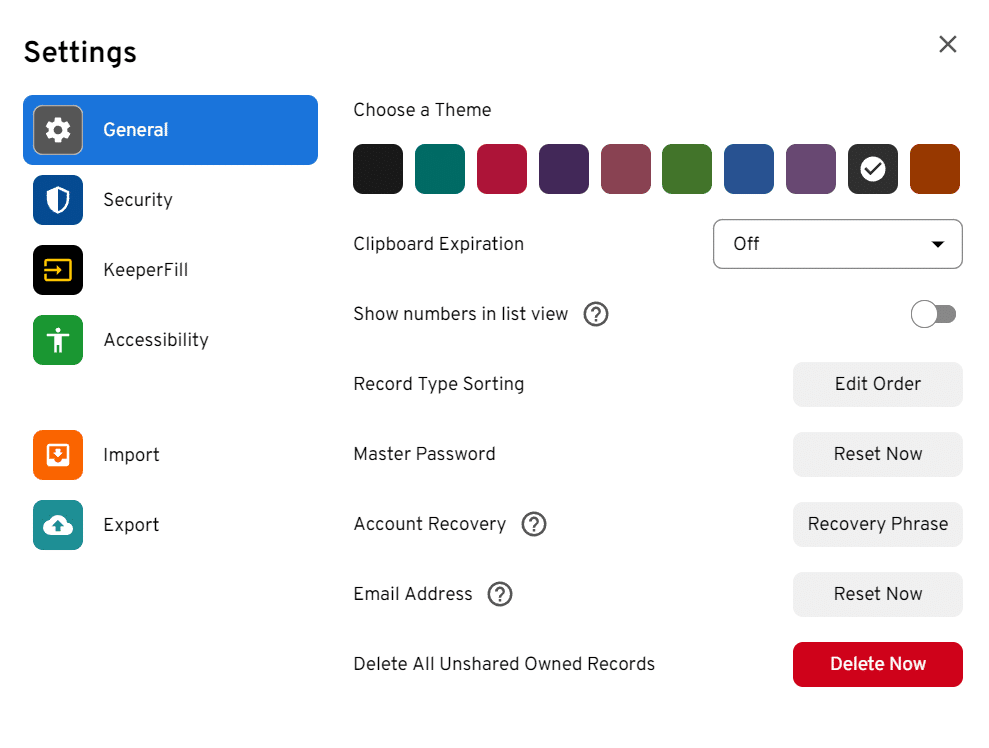Open the Export settings section
This screenshot has width=989, height=748.
coord(131,525)
